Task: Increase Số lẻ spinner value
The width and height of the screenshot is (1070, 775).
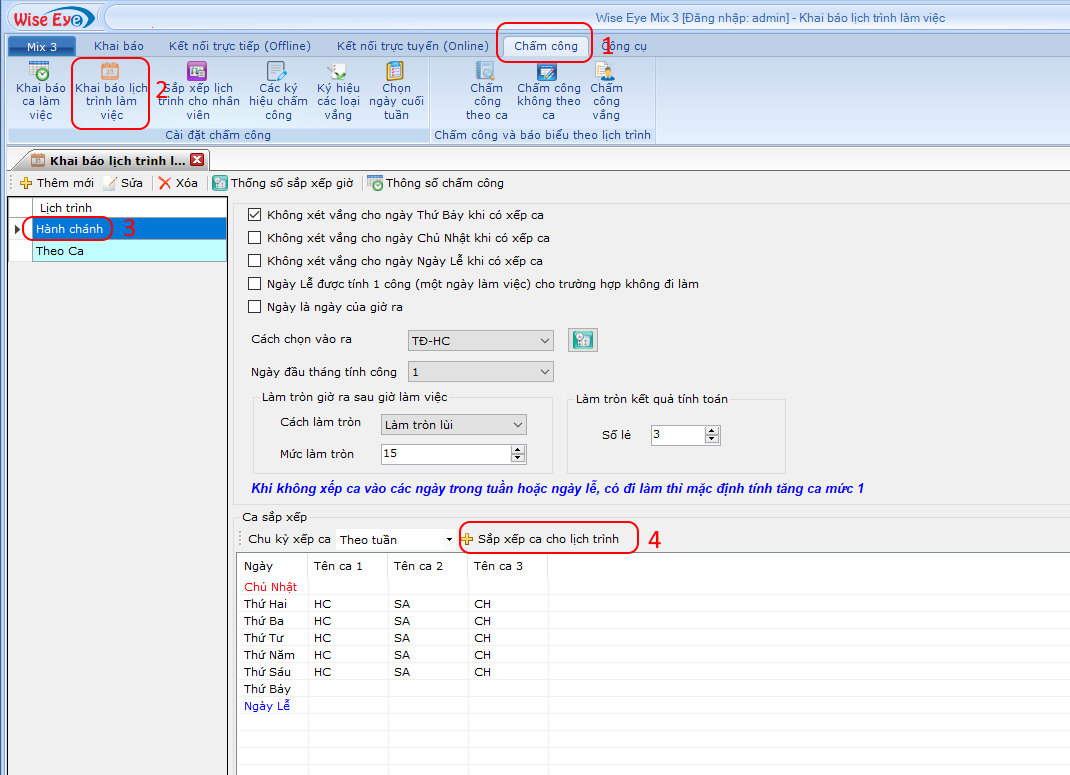Action: tap(712, 430)
